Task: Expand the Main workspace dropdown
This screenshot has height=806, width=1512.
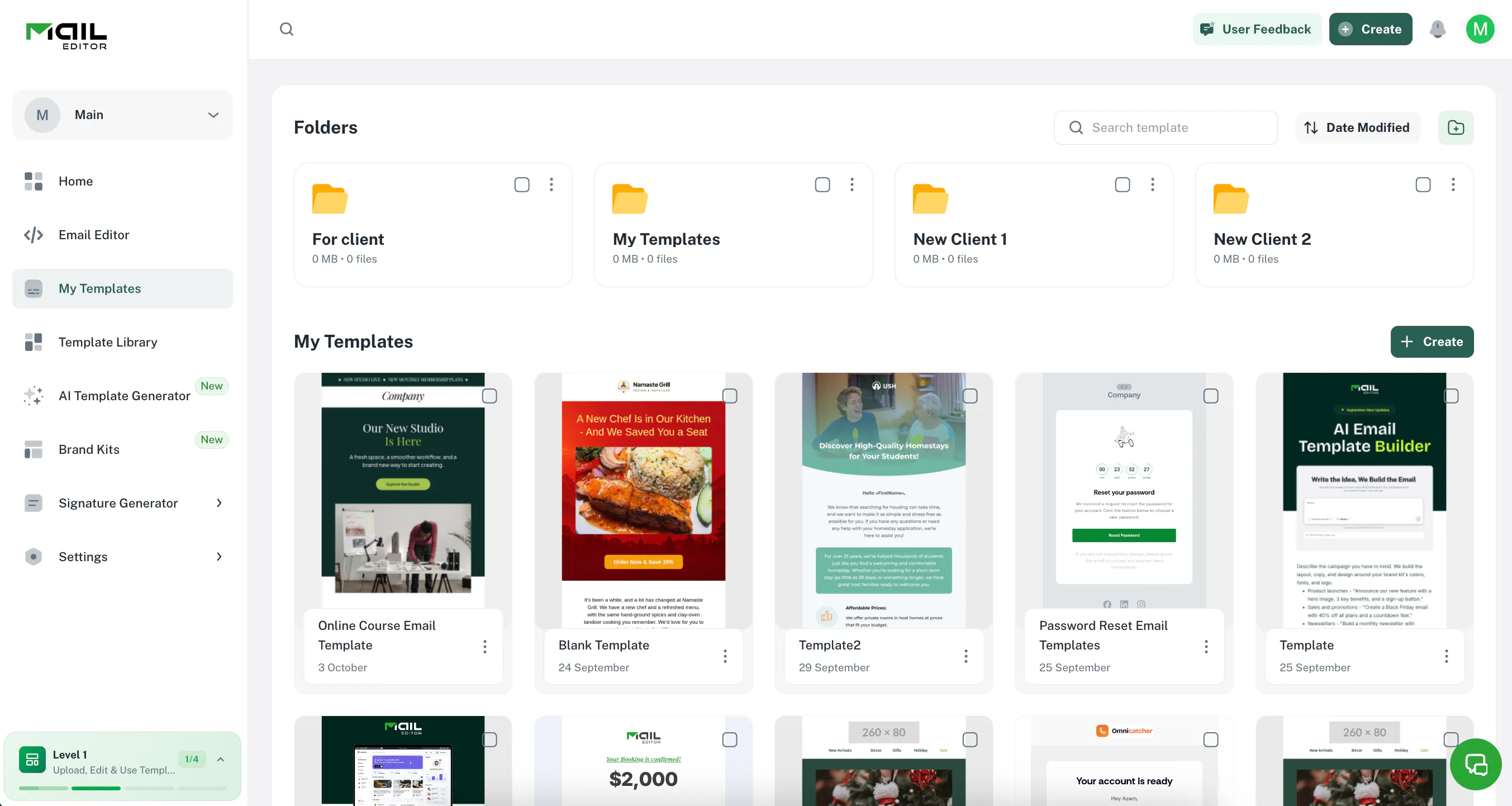Action: [x=123, y=115]
